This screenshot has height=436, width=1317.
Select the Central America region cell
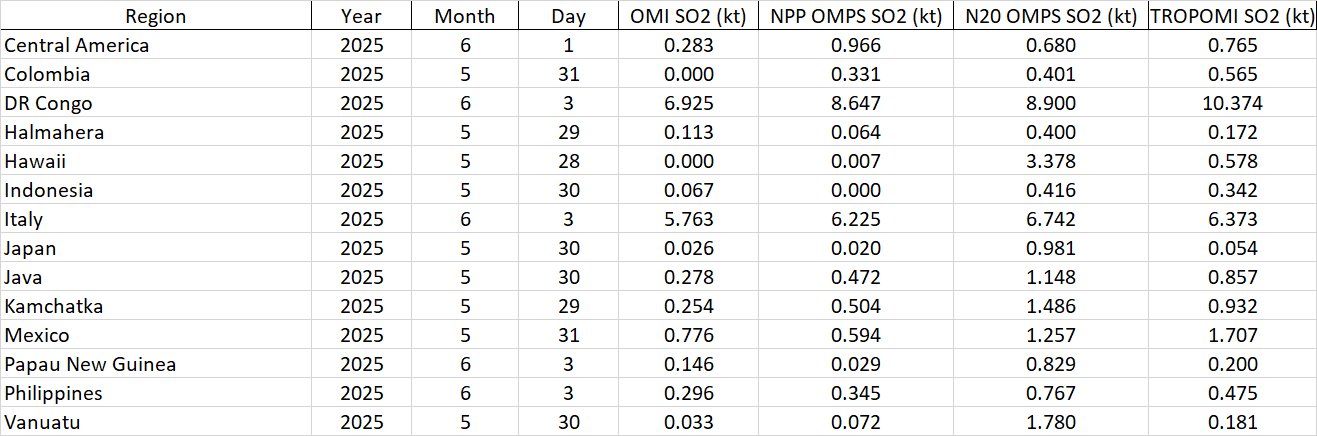[78, 45]
